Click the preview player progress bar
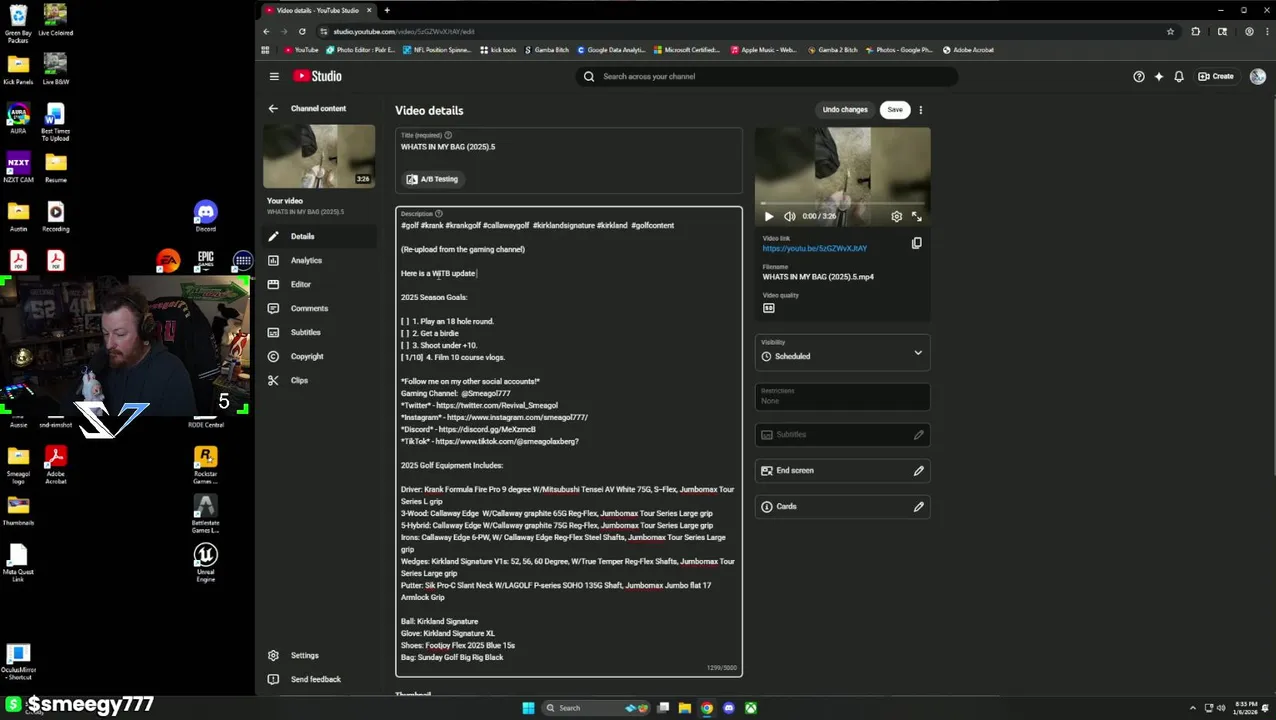The image size is (1276, 720). tap(842, 204)
